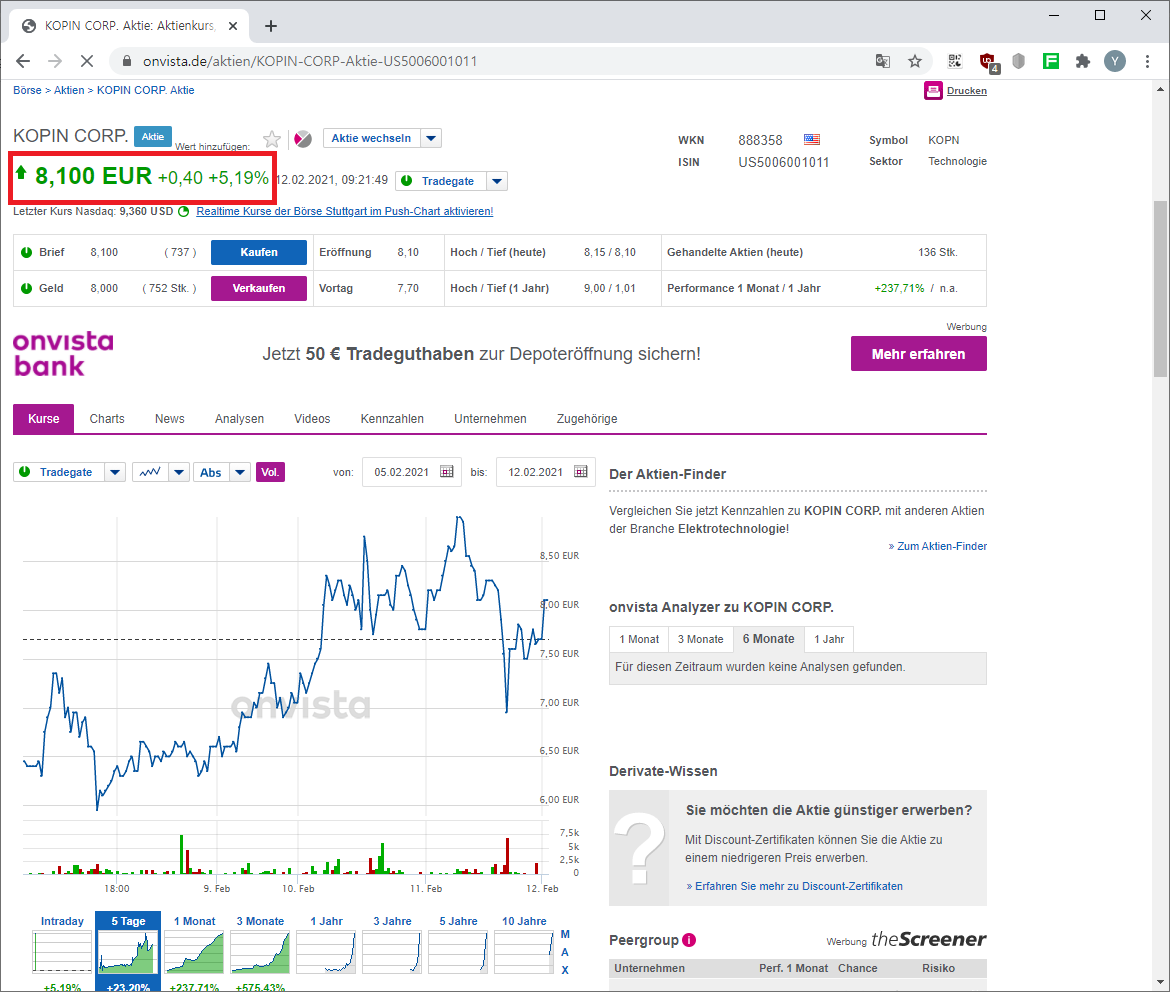Image resolution: width=1170 pixels, height=992 pixels.
Task: Open the Realtime Kurse Börse Stuttgart link
Action: tap(345, 211)
